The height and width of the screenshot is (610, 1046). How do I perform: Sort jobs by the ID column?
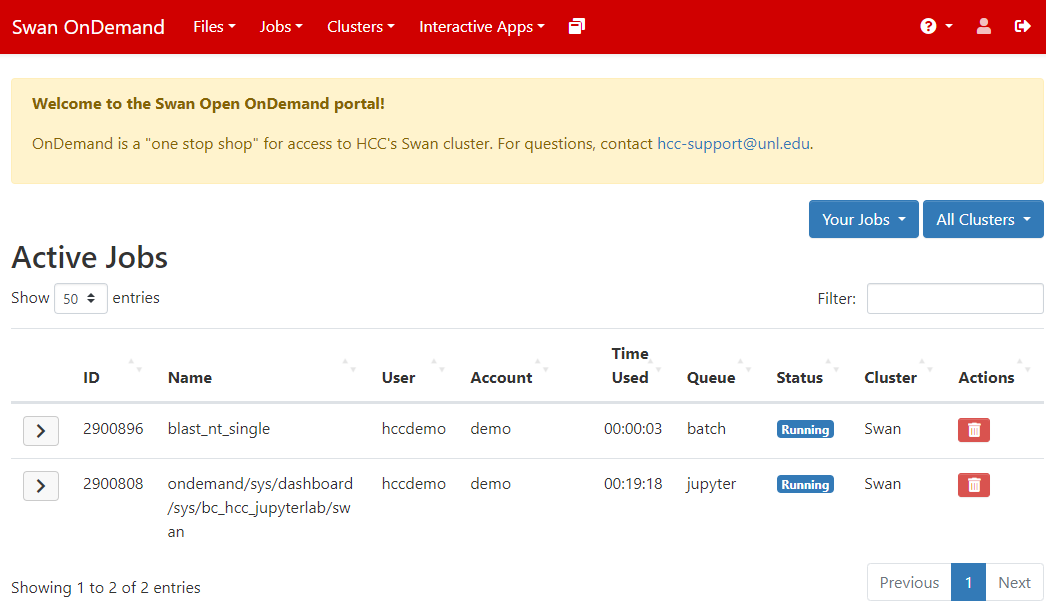(92, 378)
